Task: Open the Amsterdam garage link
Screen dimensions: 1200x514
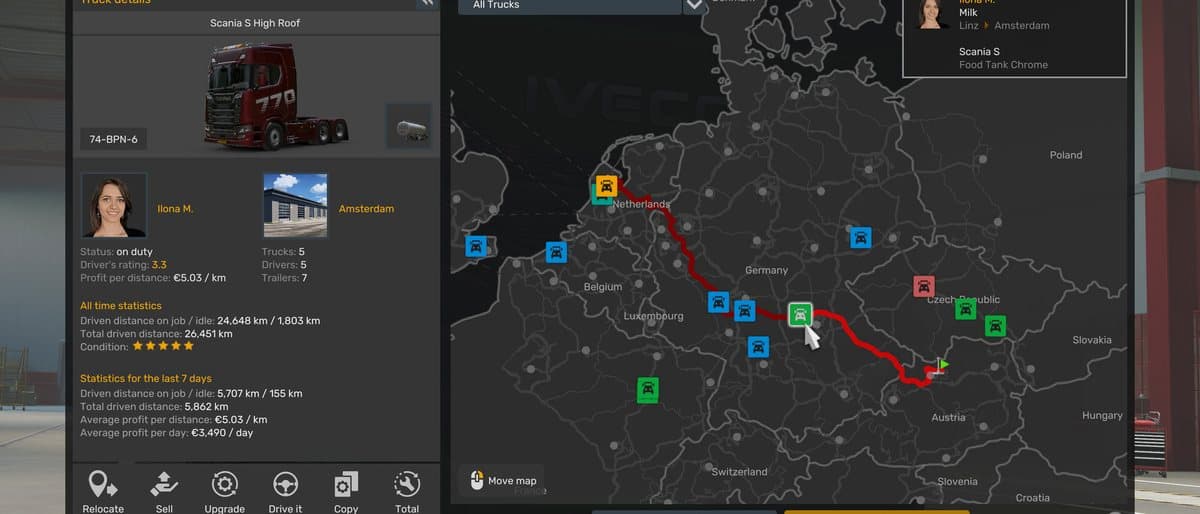Action: (x=366, y=209)
